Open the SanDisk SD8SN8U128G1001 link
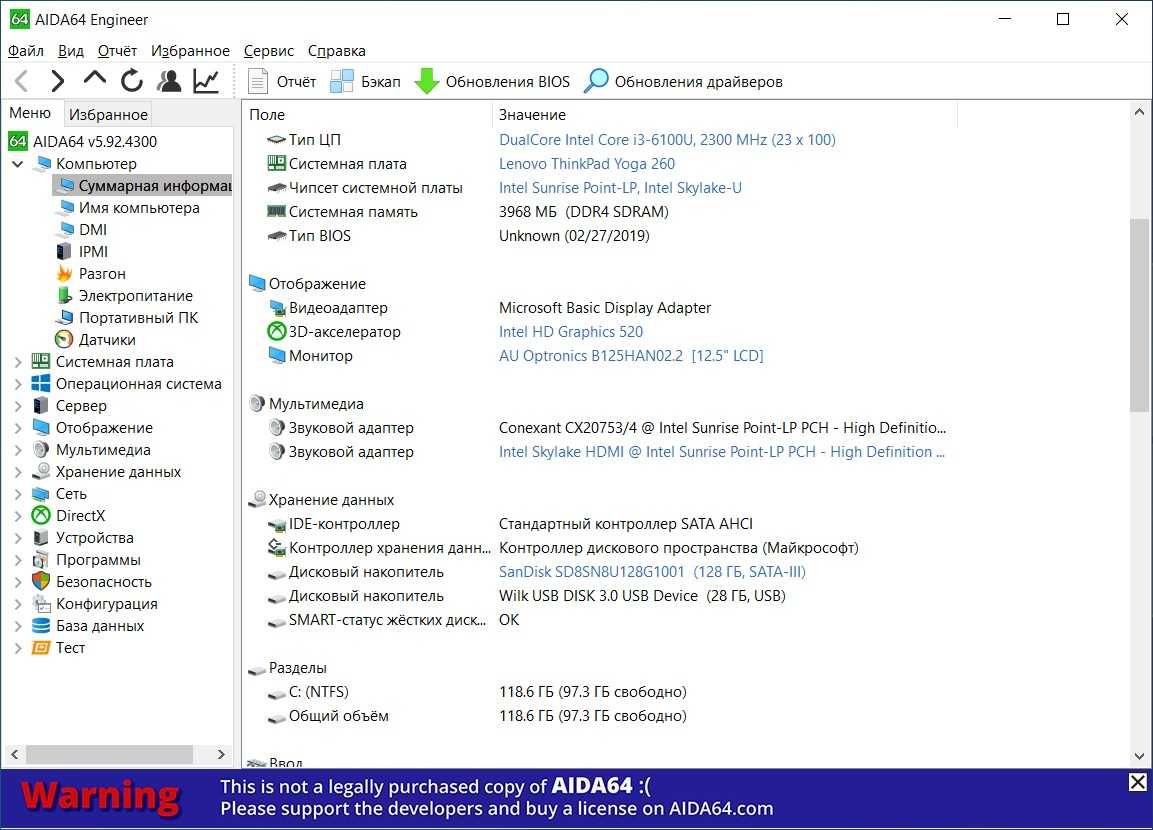1153x830 pixels. [x=652, y=572]
